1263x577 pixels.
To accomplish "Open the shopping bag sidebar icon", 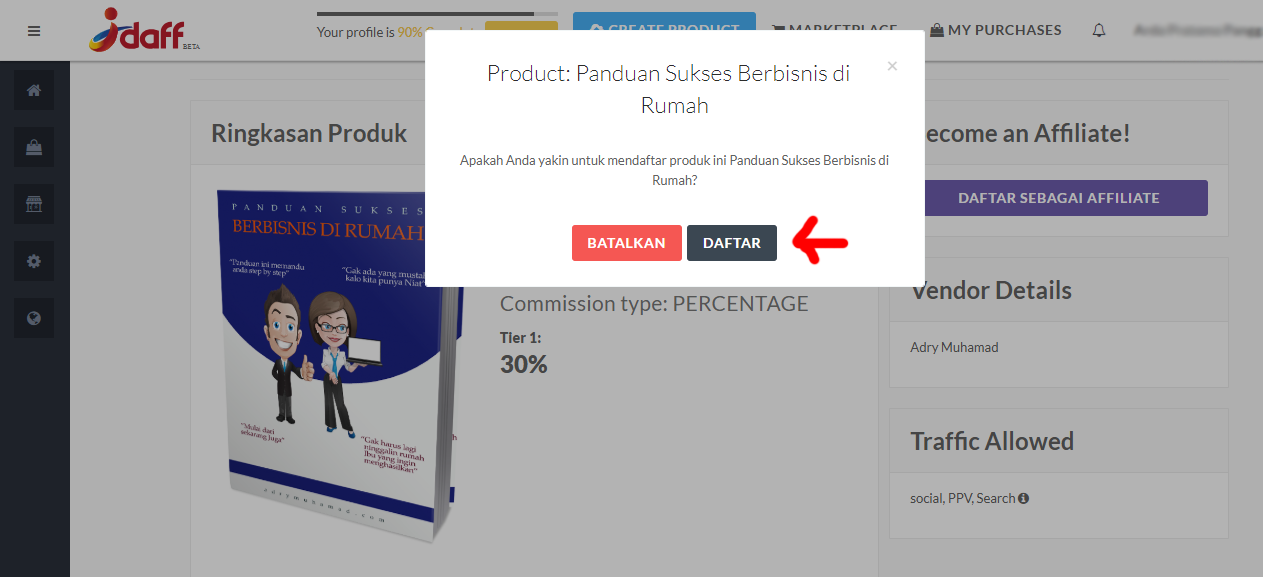I will 34,147.
